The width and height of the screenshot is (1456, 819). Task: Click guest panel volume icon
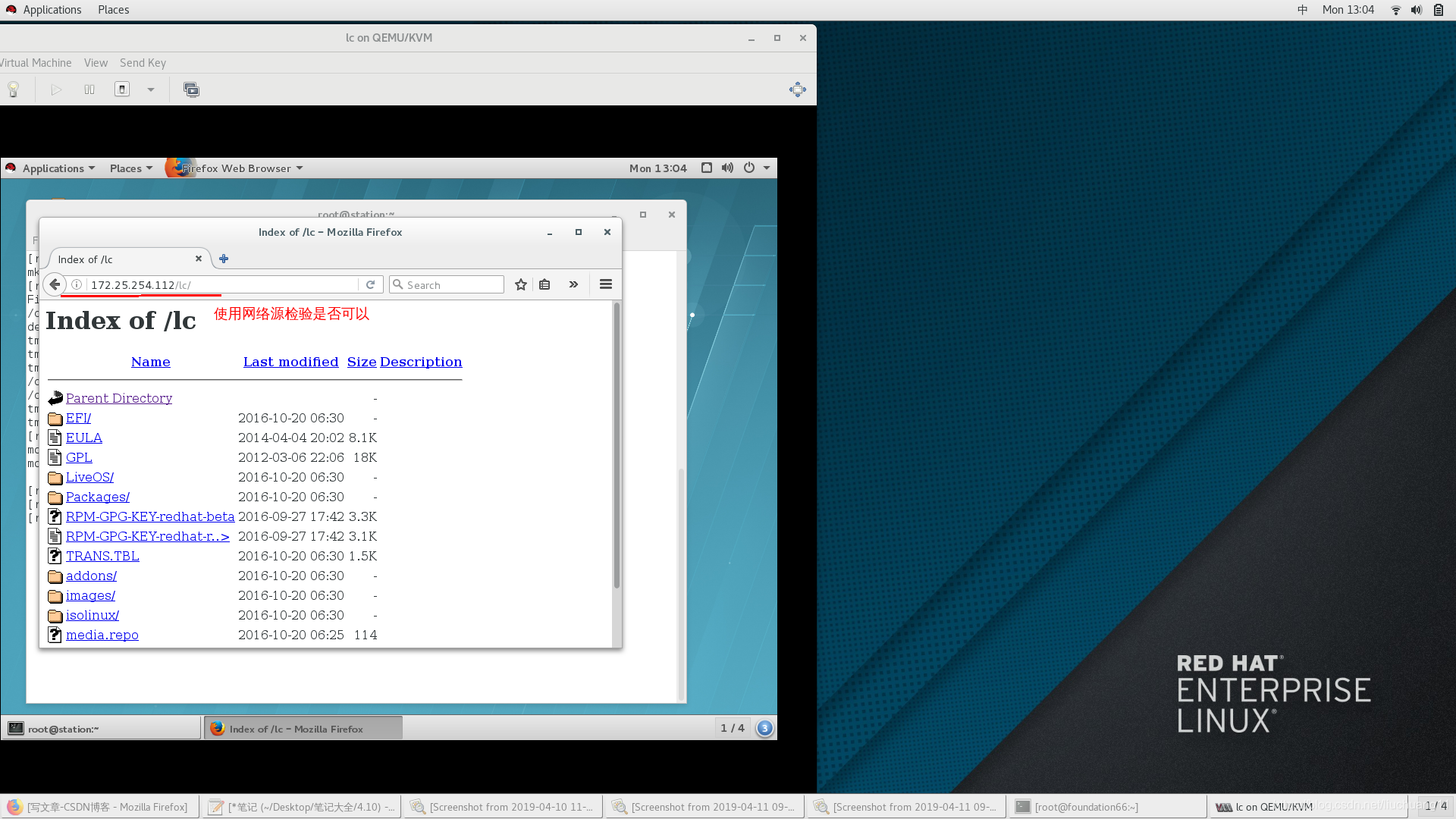tap(727, 168)
